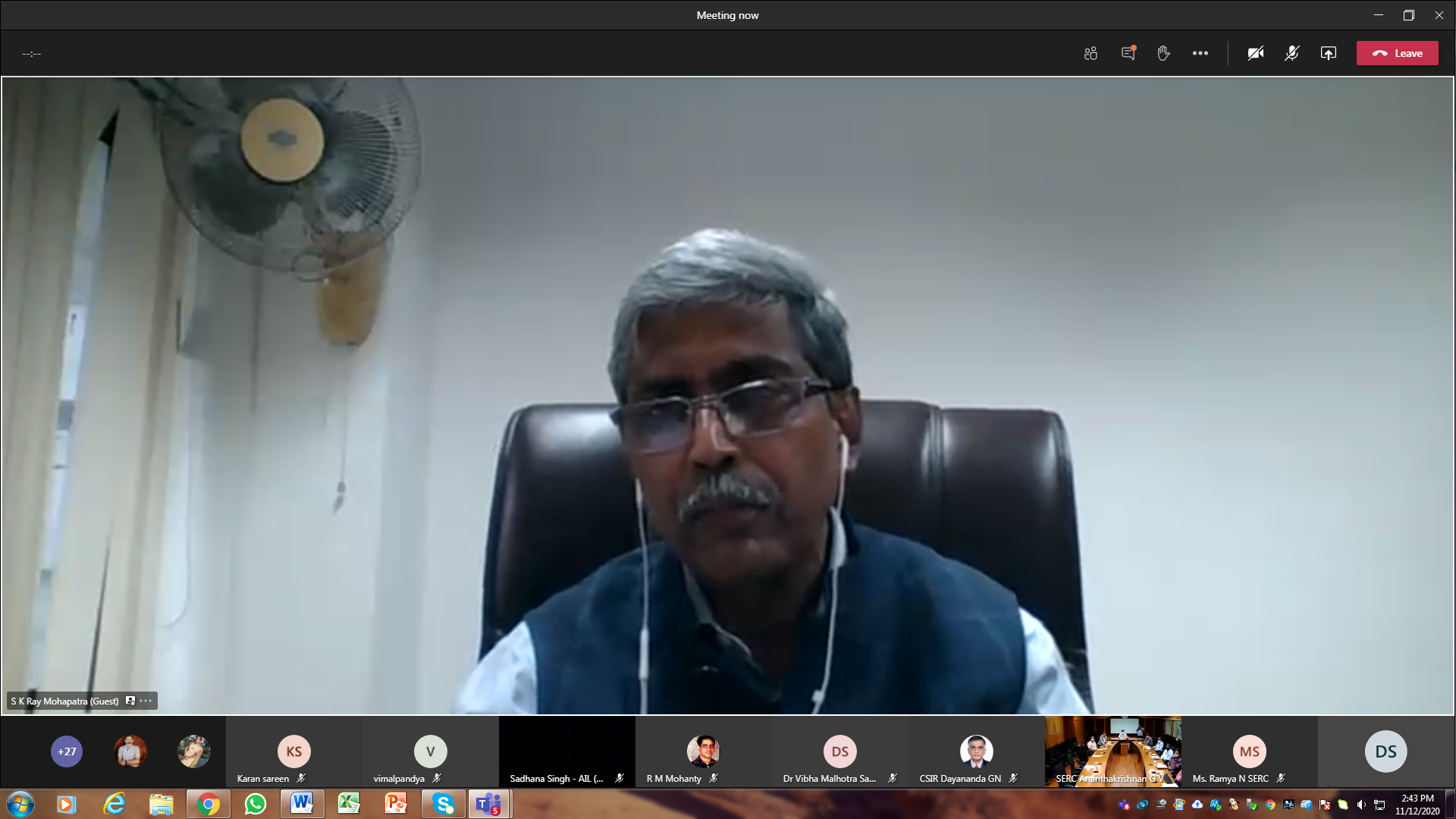Open Windows Start menu
Image resolution: width=1456 pixels, height=819 pixels.
(x=20, y=804)
